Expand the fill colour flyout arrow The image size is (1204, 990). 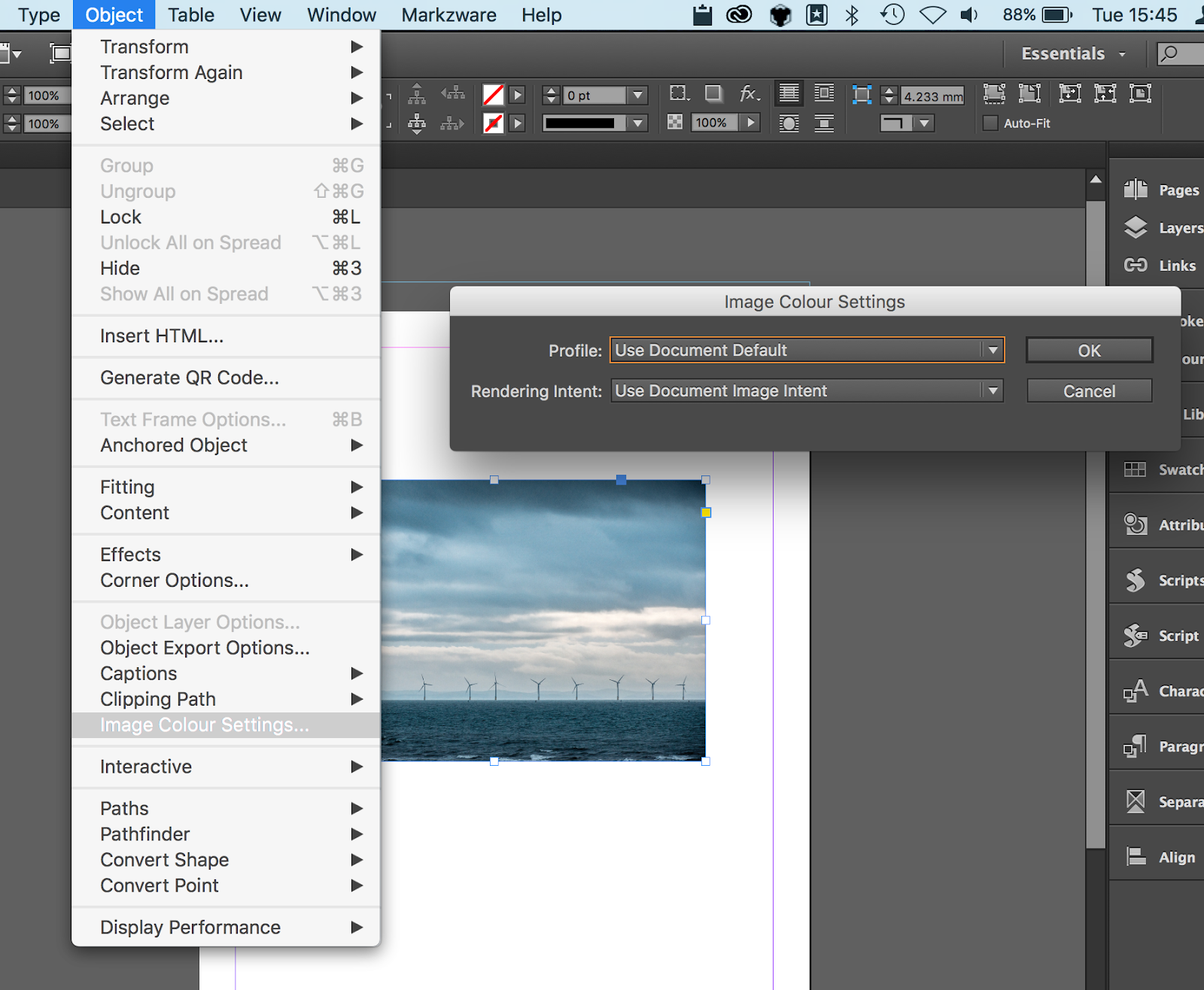[x=517, y=95]
